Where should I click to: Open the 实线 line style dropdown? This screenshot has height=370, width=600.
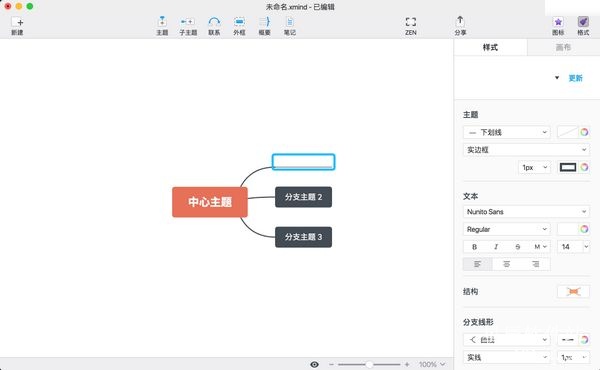(507, 357)
